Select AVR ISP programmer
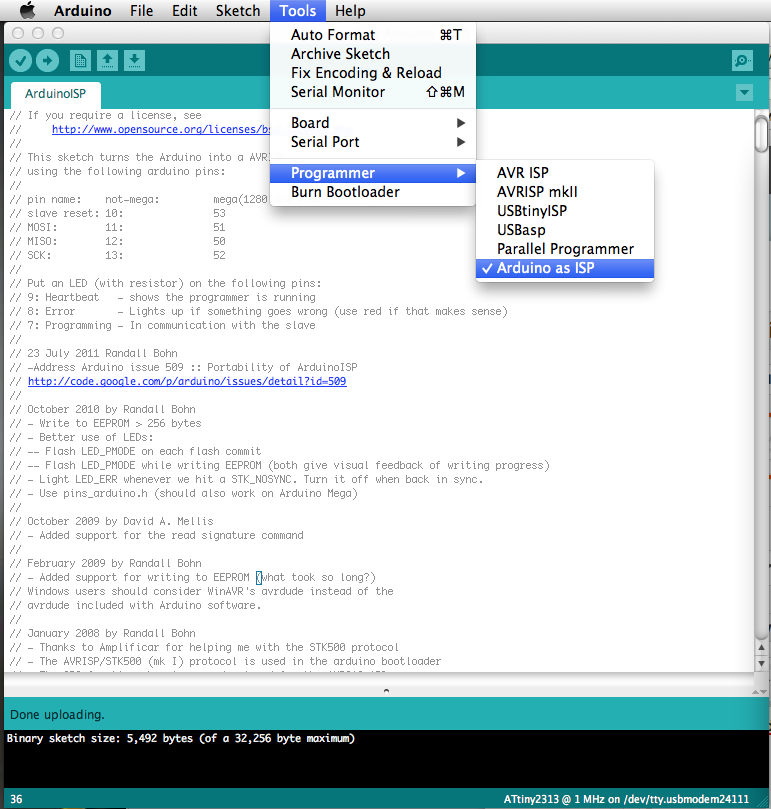Image resolution: width=771 pixels, height=809 pixels. coord(565,173)
